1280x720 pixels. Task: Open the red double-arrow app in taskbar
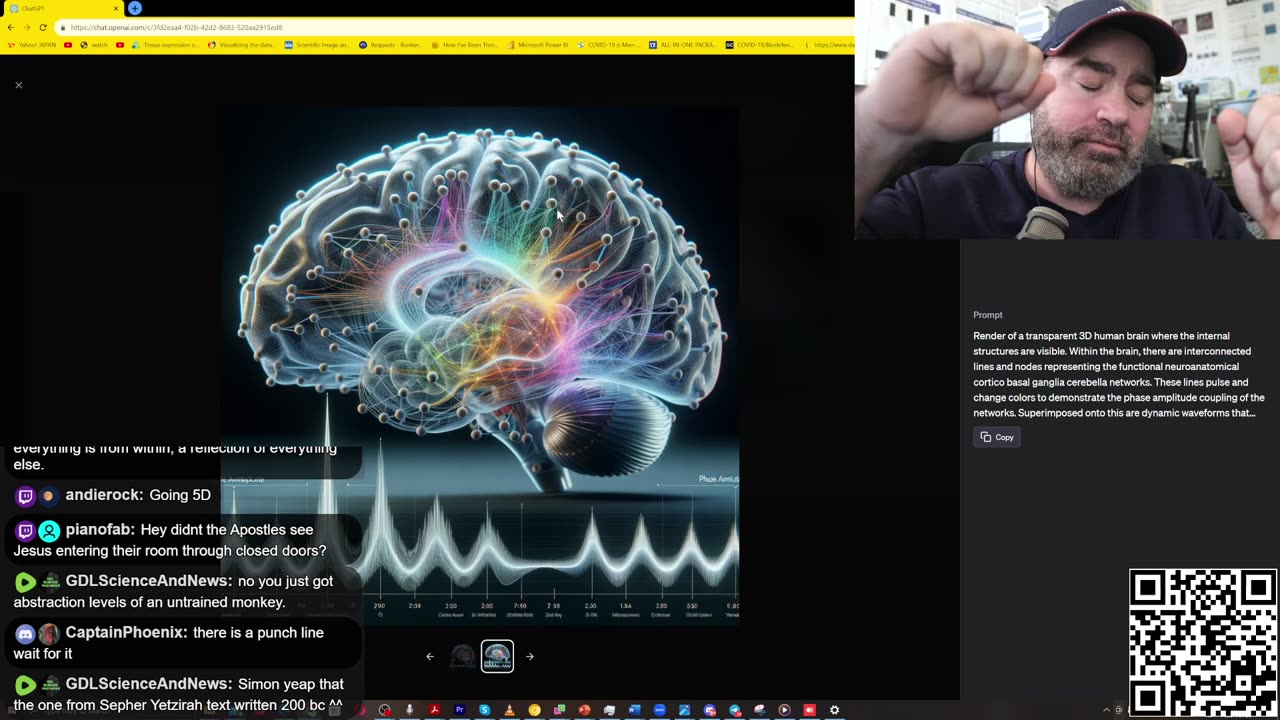pyautogui.click(x=809, y=710)
